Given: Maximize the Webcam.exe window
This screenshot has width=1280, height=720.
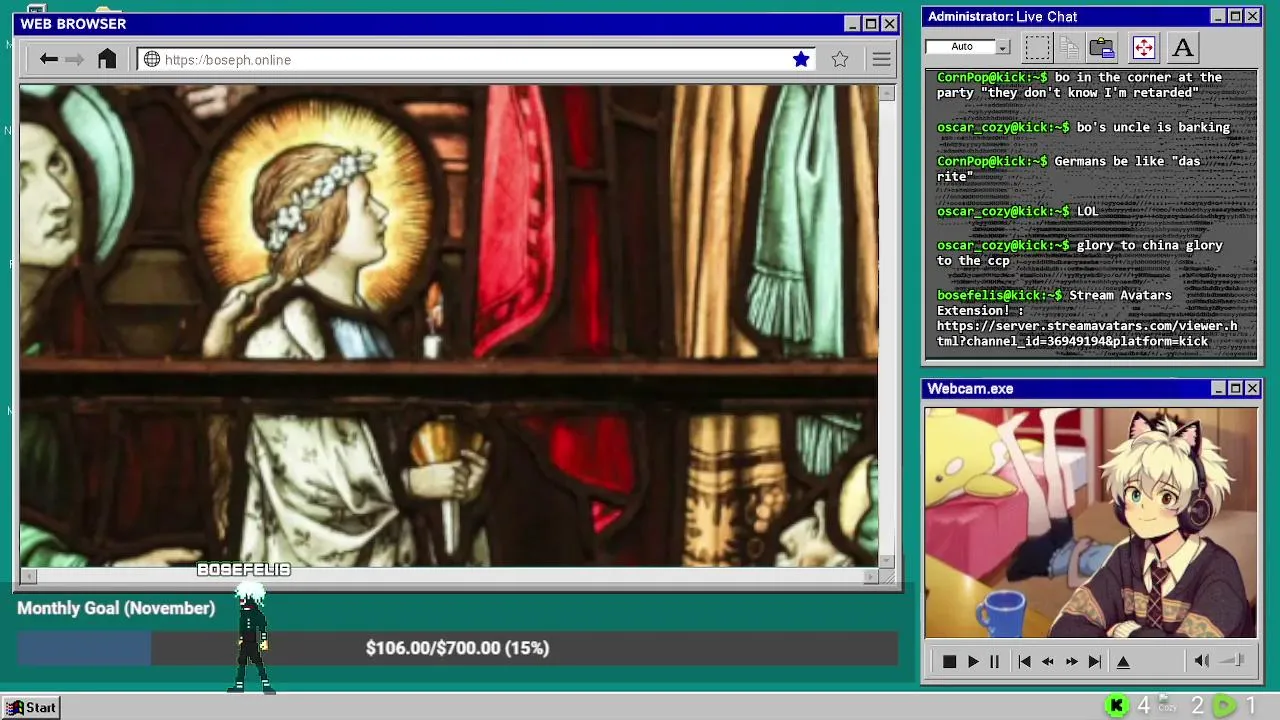Looking at the screenshot, I should point(1235,388).
